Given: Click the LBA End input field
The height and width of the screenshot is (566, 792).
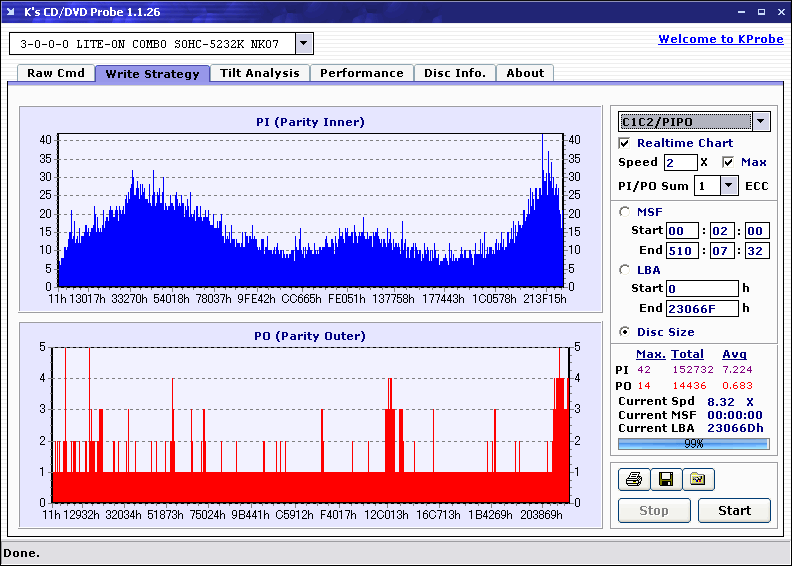Looking at the screenshot, I should [x=702, y=308].
